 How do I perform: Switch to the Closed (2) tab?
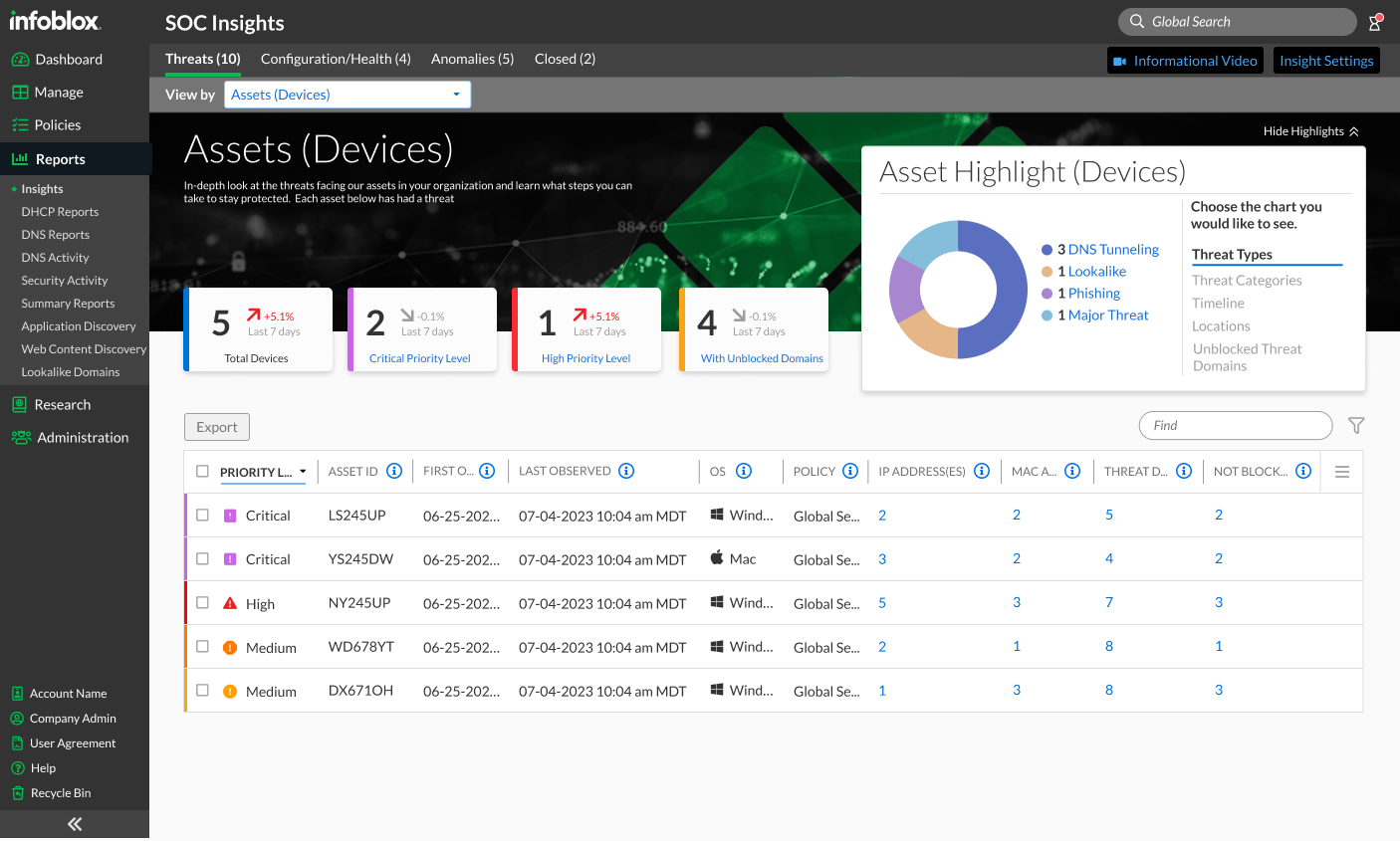click(x=565, y=59)
